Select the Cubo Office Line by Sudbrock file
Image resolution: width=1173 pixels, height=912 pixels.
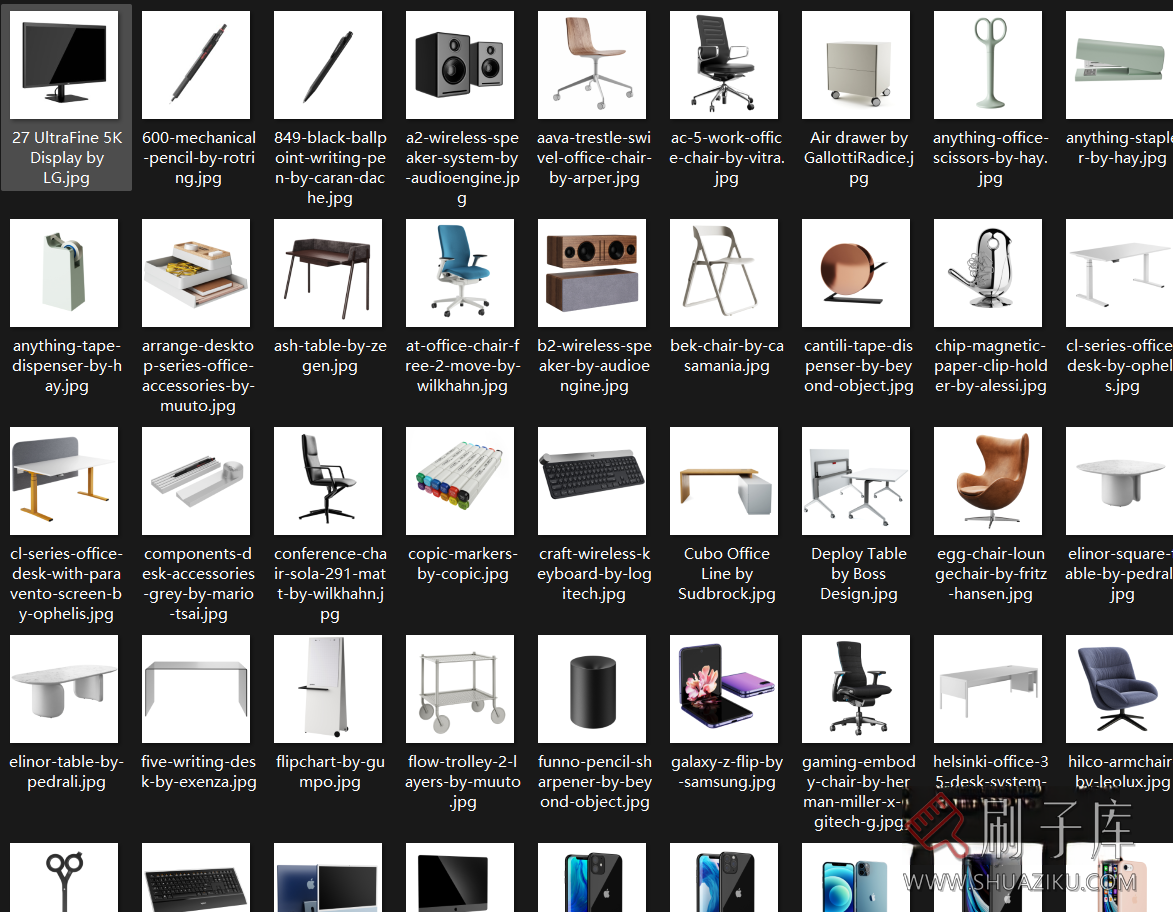[x=725, y=481]
